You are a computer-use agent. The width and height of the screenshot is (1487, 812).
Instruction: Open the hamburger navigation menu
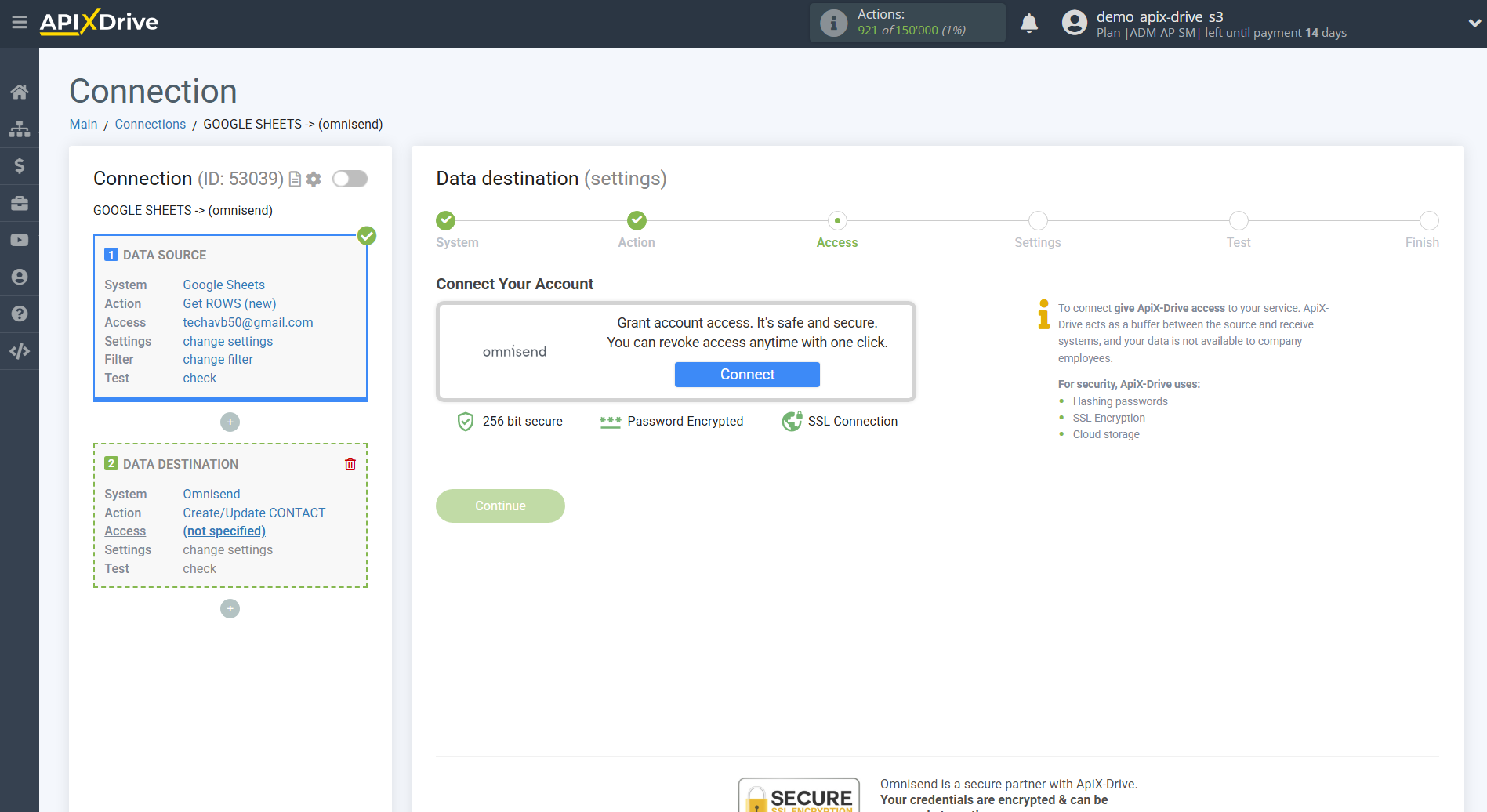[20, 23]
